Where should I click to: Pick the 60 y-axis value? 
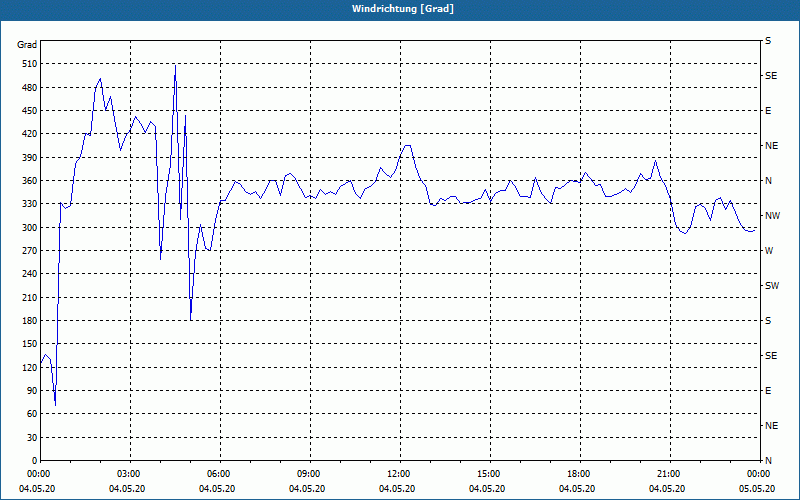coord(32,414)
